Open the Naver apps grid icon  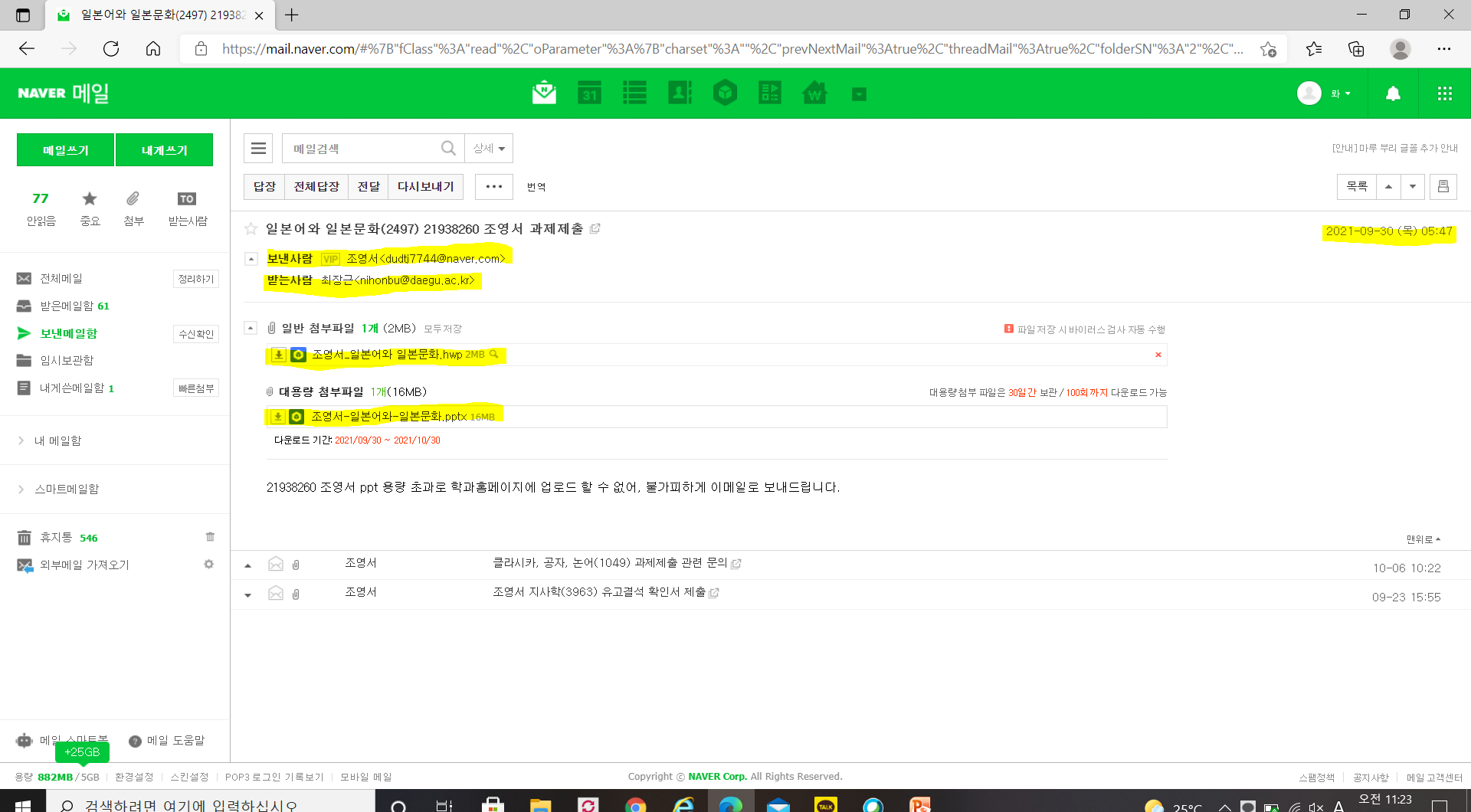[1444, 93]
